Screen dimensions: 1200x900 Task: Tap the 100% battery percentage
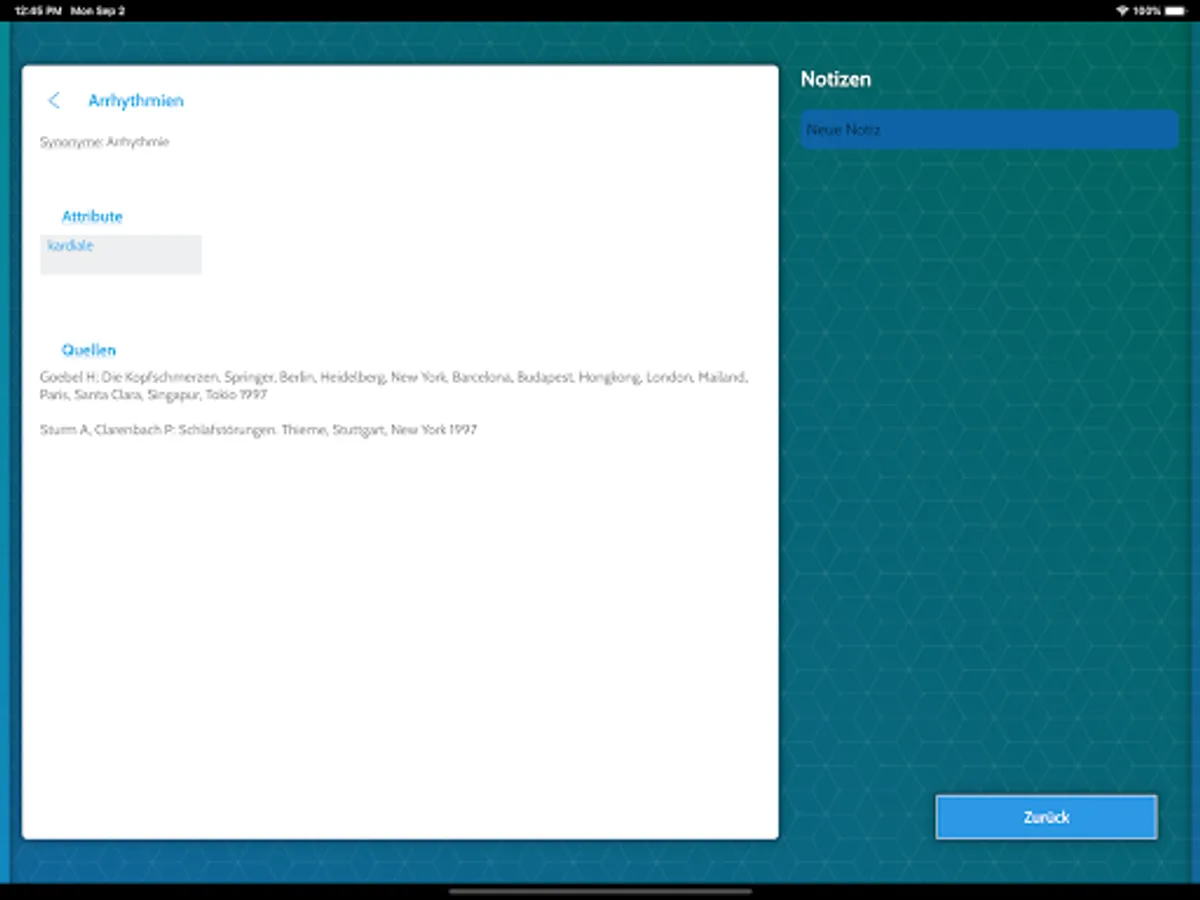(x=1146, y=10)
